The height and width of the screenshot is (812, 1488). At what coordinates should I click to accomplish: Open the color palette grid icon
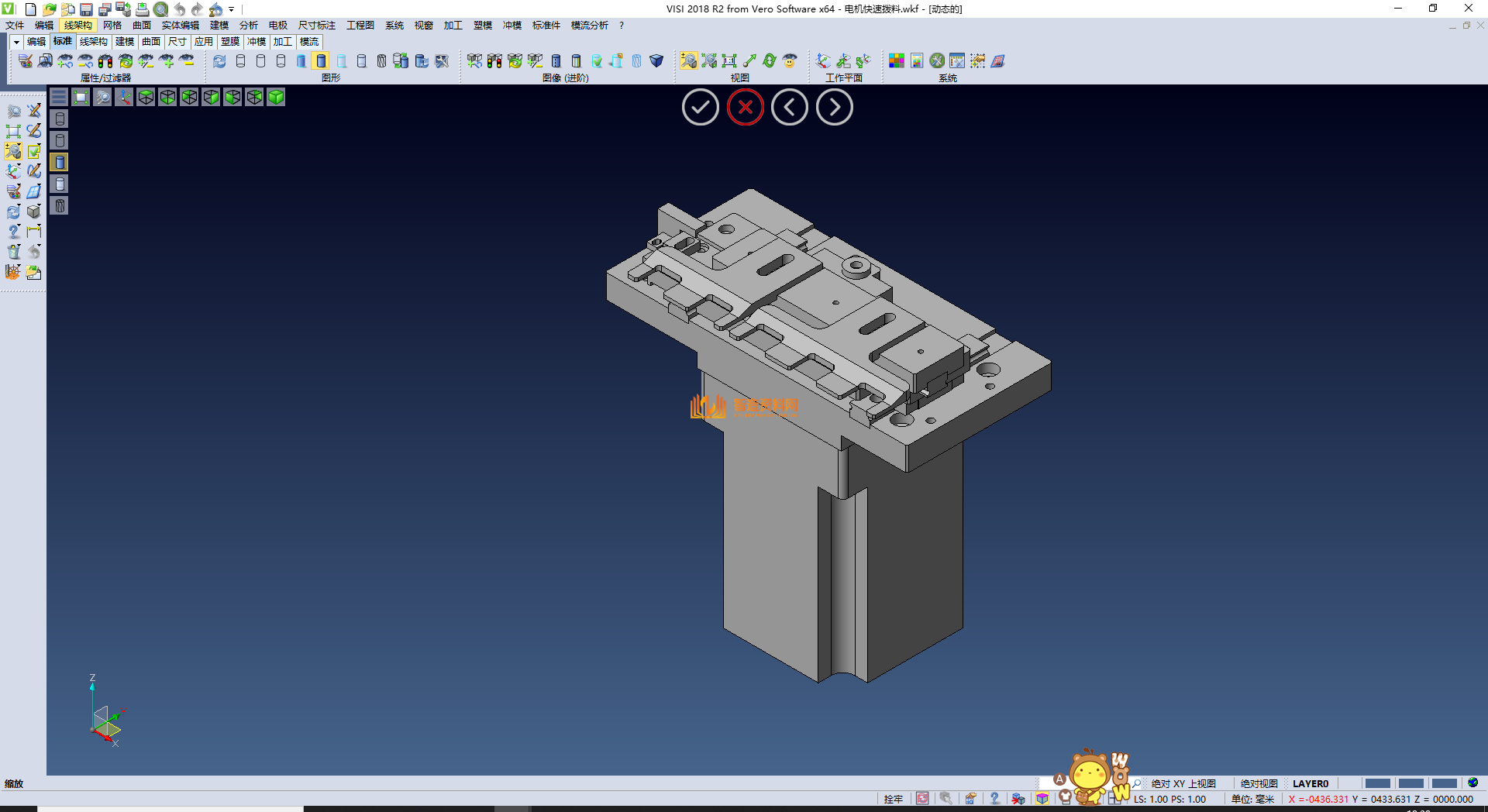[x=896, y=61]
